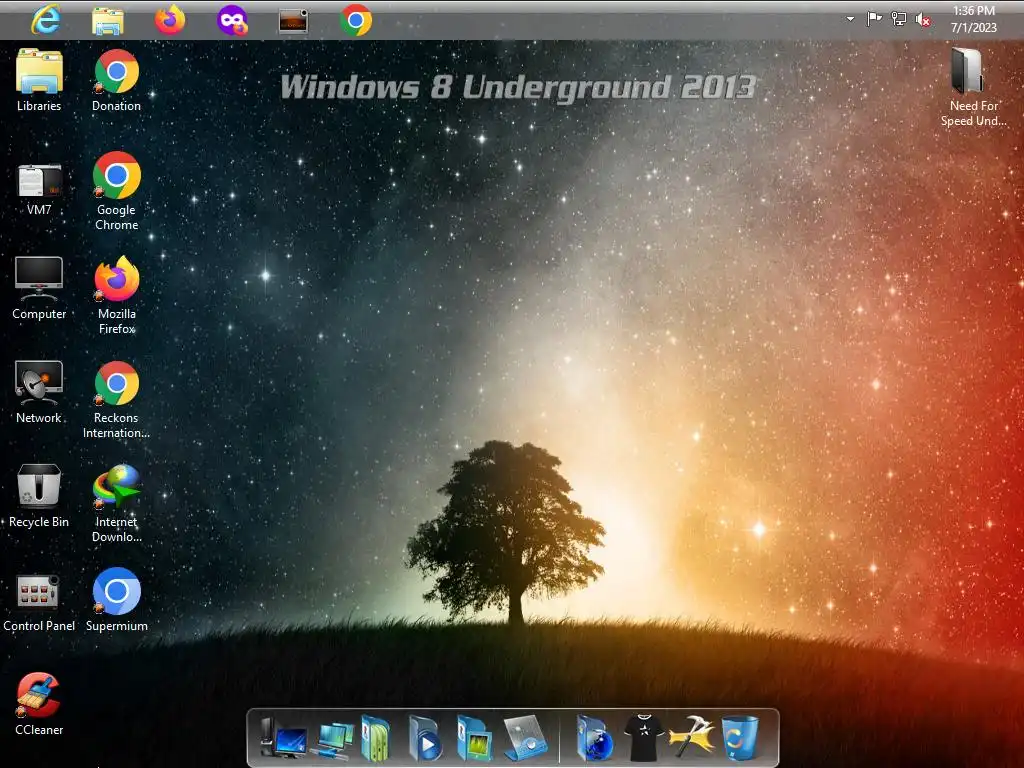Click the hammer tools icon in dock

point(692,737)
